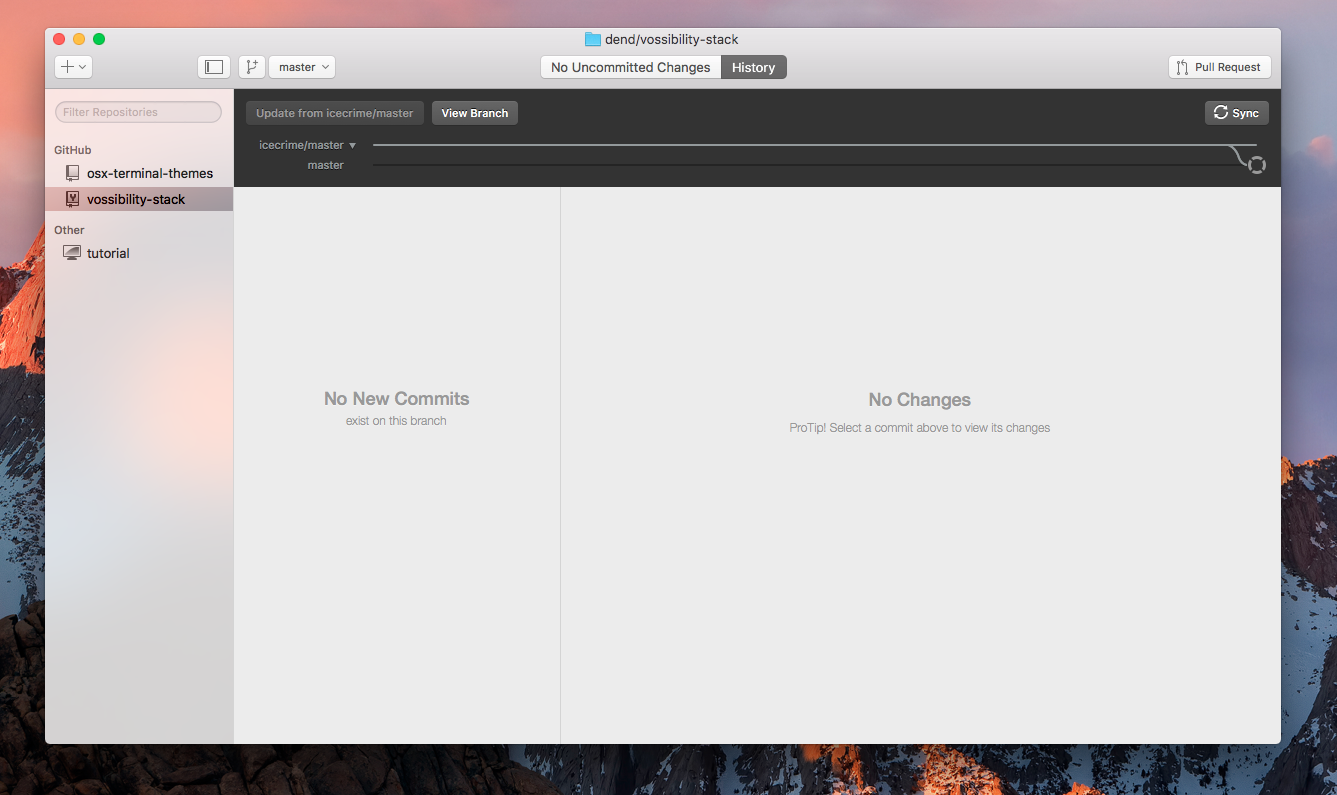Open the master branch selector dropdown

pyautogui.click(x=302, y=67)
